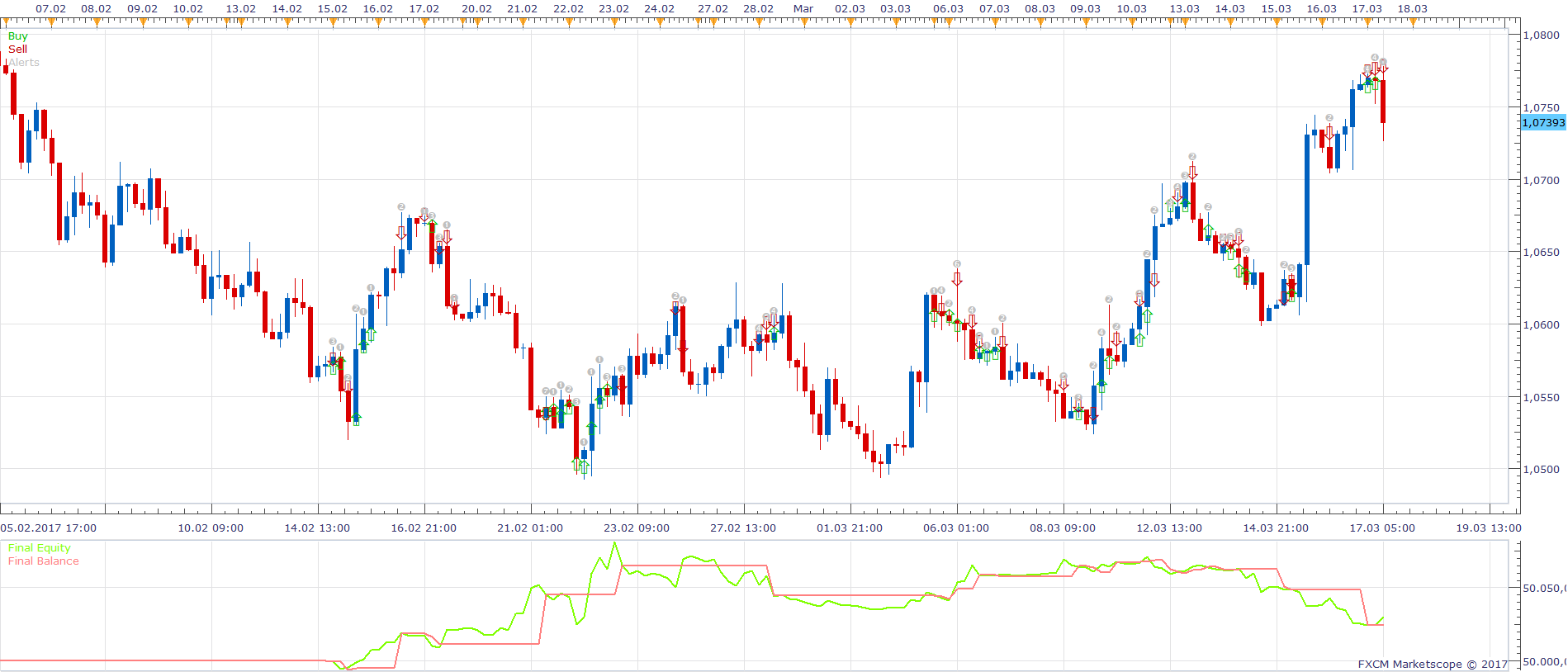Click the green buy arrow at the 22.02 low
1568x672 pixels.
[577, 466]
